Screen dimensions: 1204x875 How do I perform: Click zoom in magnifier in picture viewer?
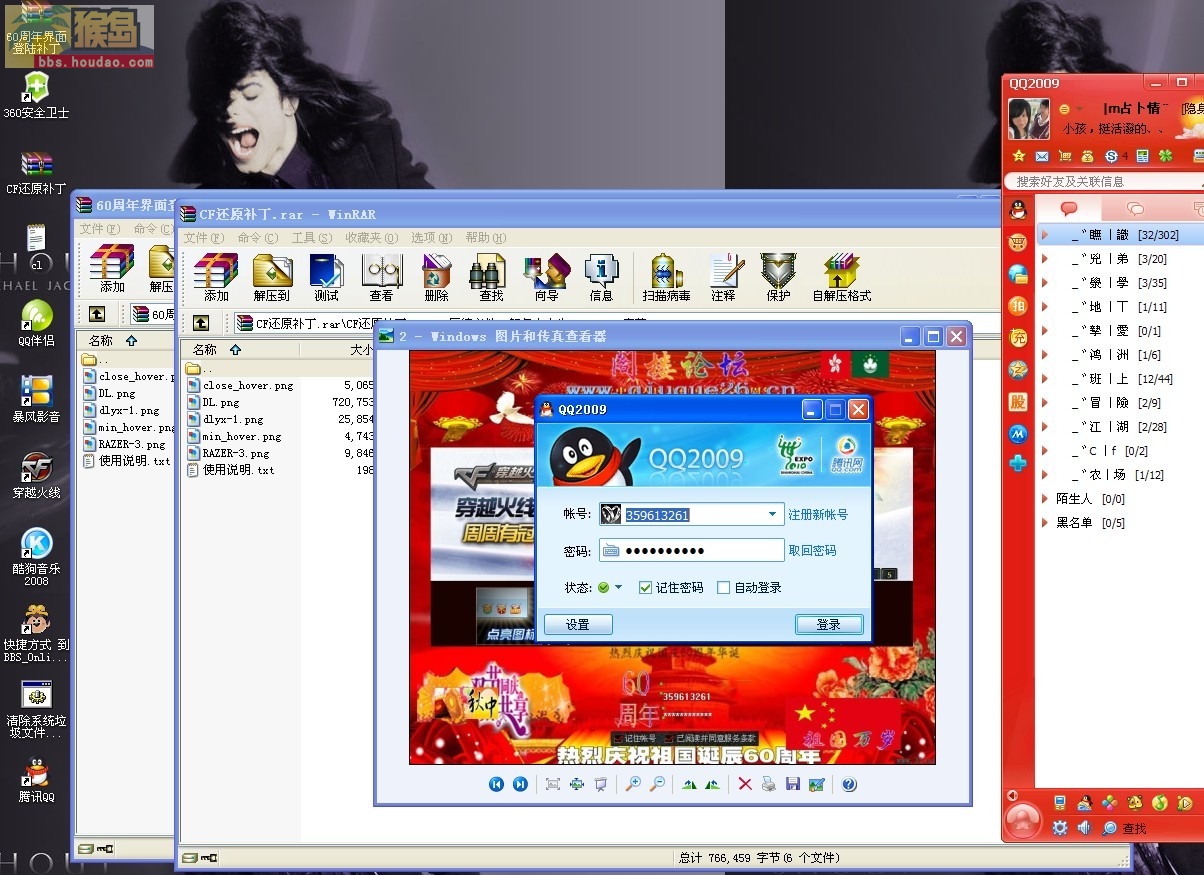tap(633, 785)
